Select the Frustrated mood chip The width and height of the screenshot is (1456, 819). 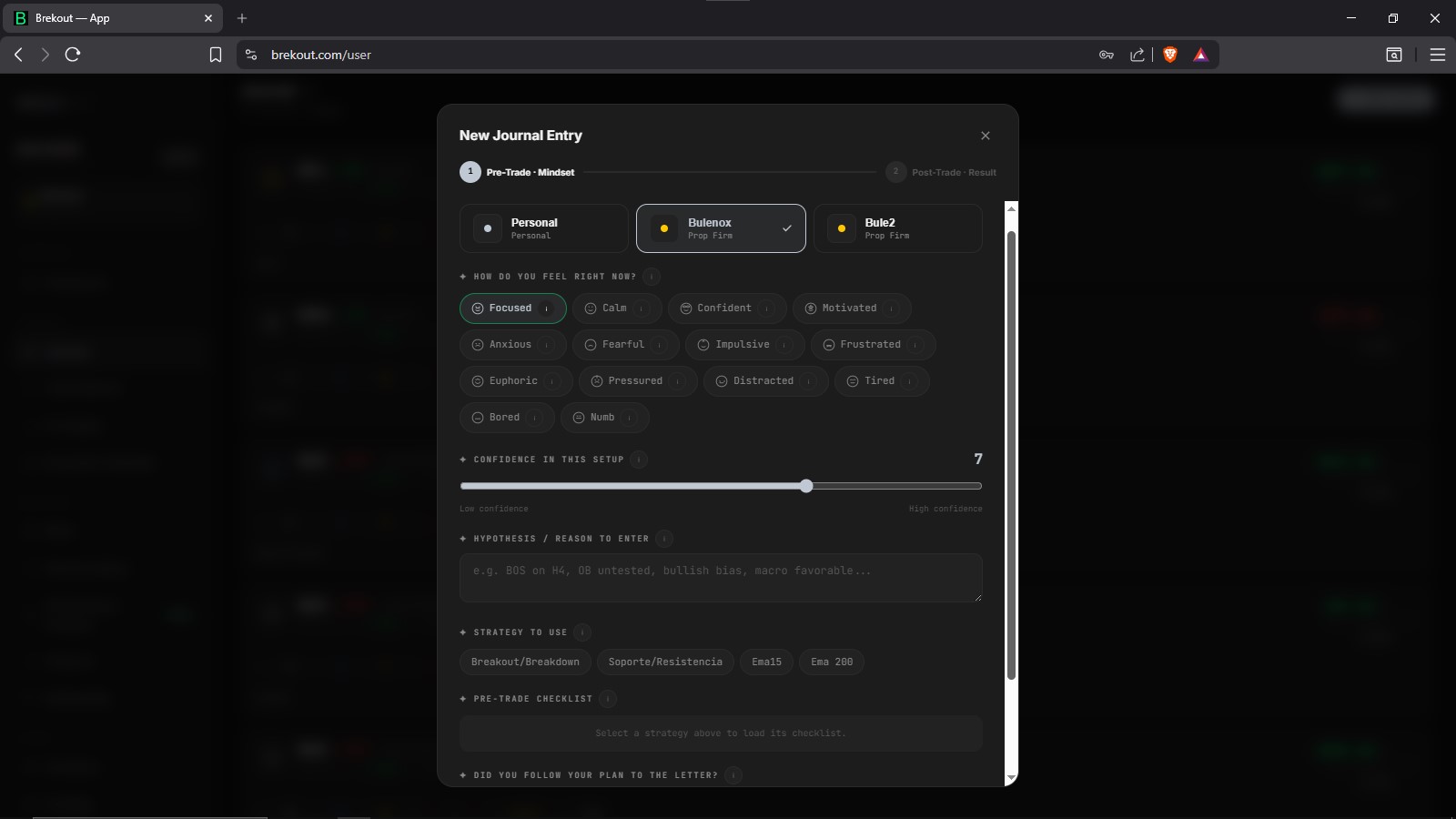(x=873, y=345)
